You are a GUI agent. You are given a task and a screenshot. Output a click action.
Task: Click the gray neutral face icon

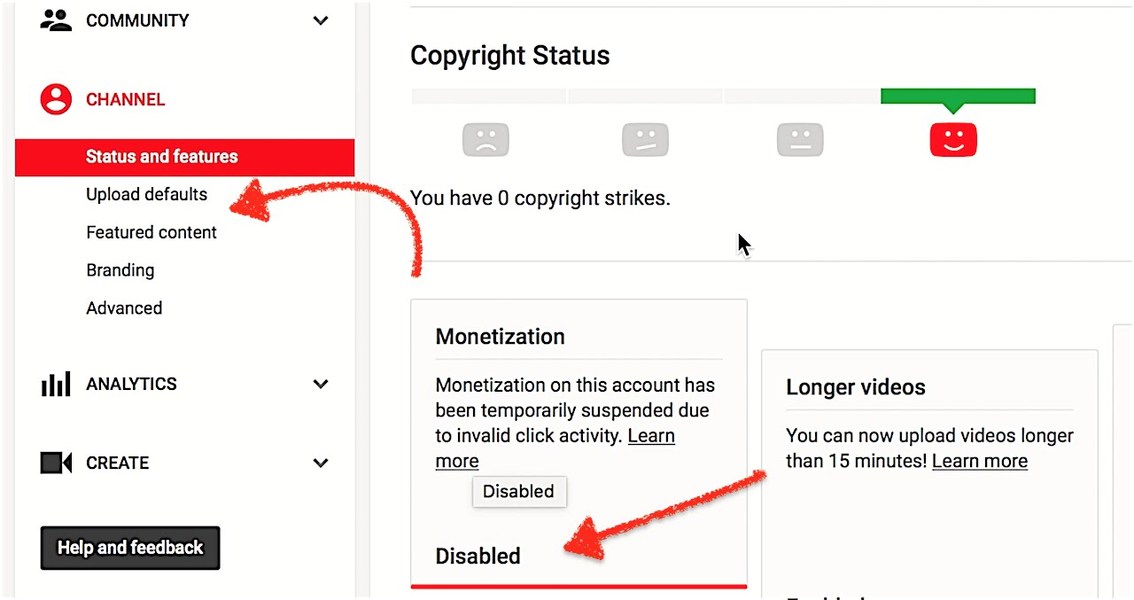(800, 140)
